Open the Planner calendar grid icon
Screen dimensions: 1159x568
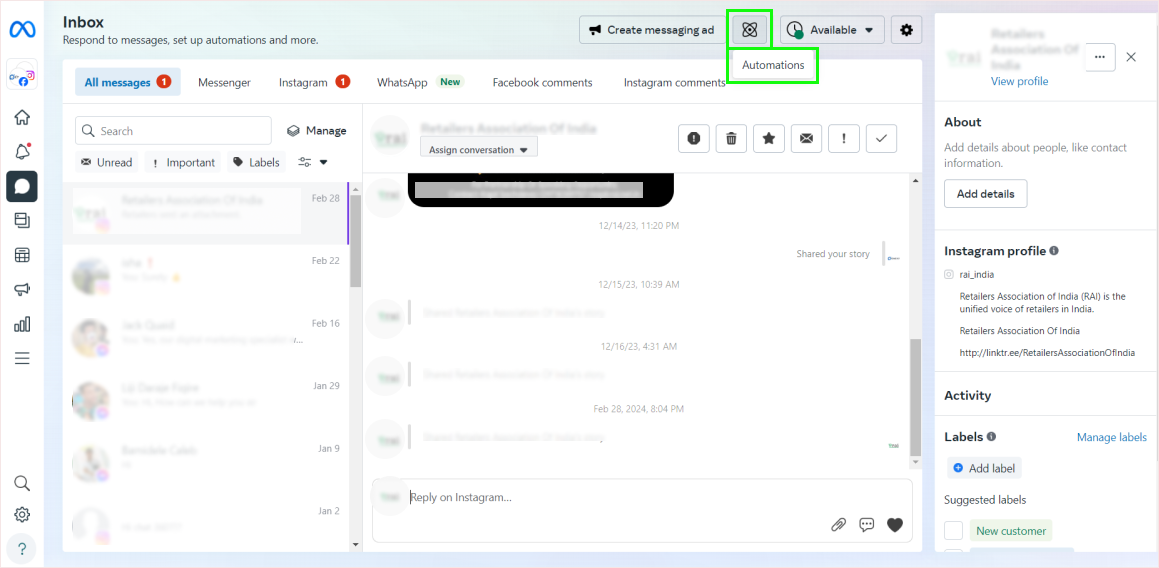22,255
